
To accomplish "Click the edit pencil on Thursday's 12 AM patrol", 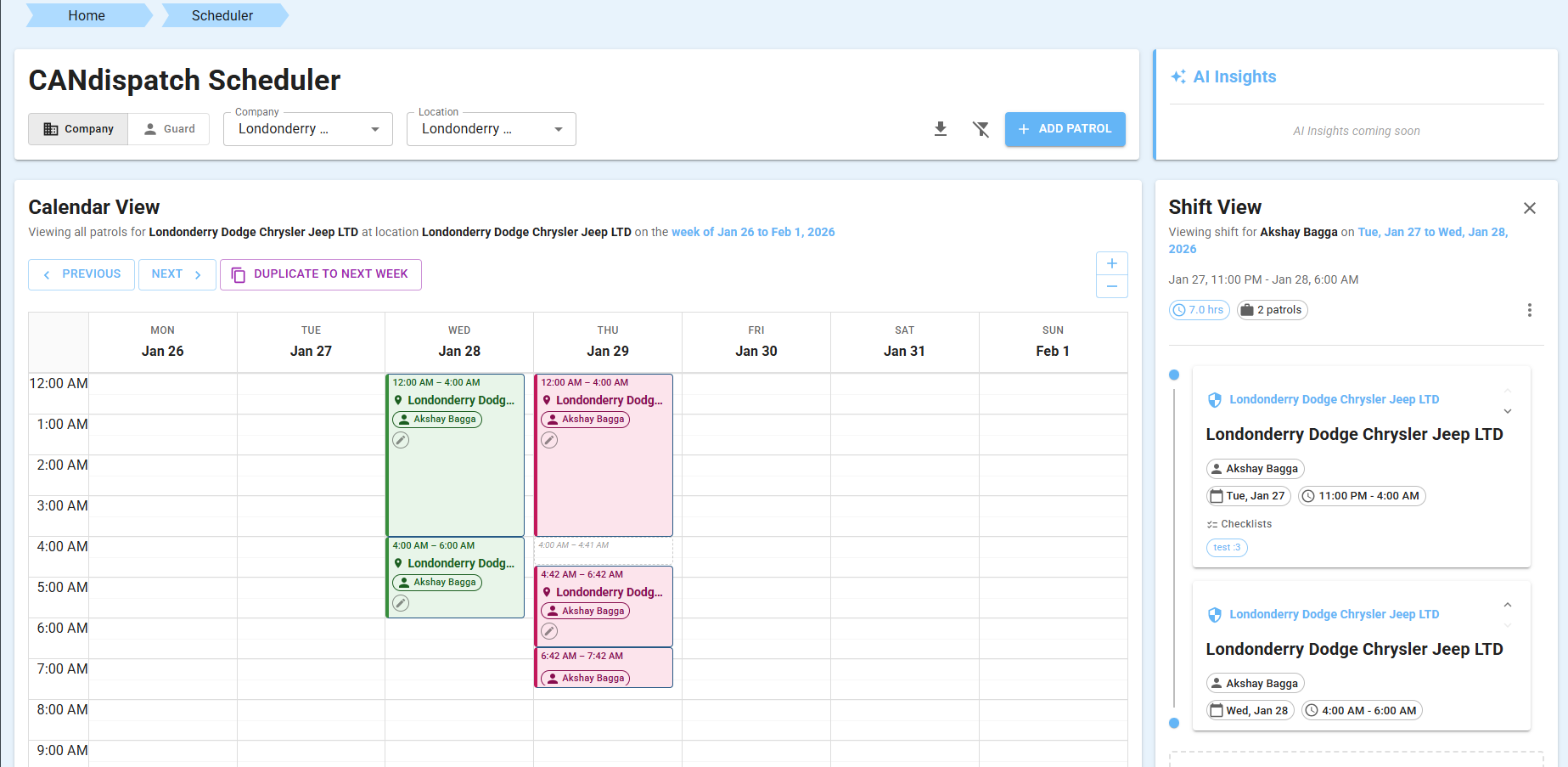I will tap(549, 440).
